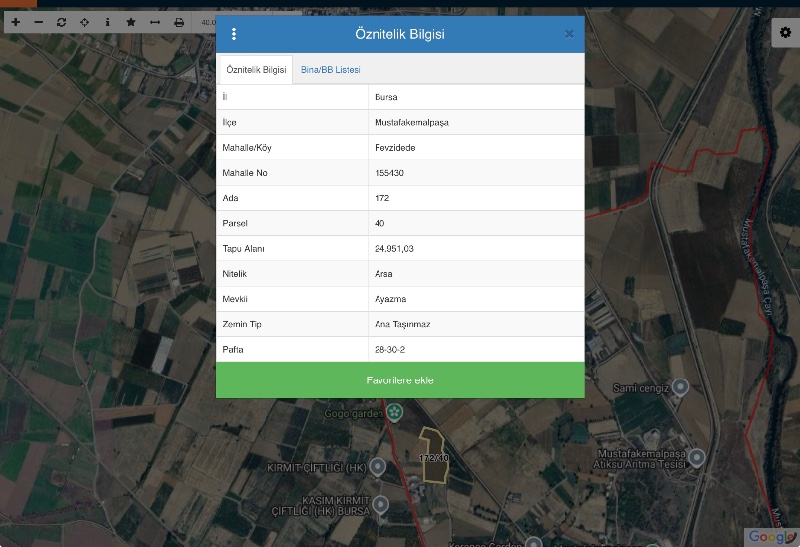
Task: Open favorites via the star icon
Action: pos(131,22)
